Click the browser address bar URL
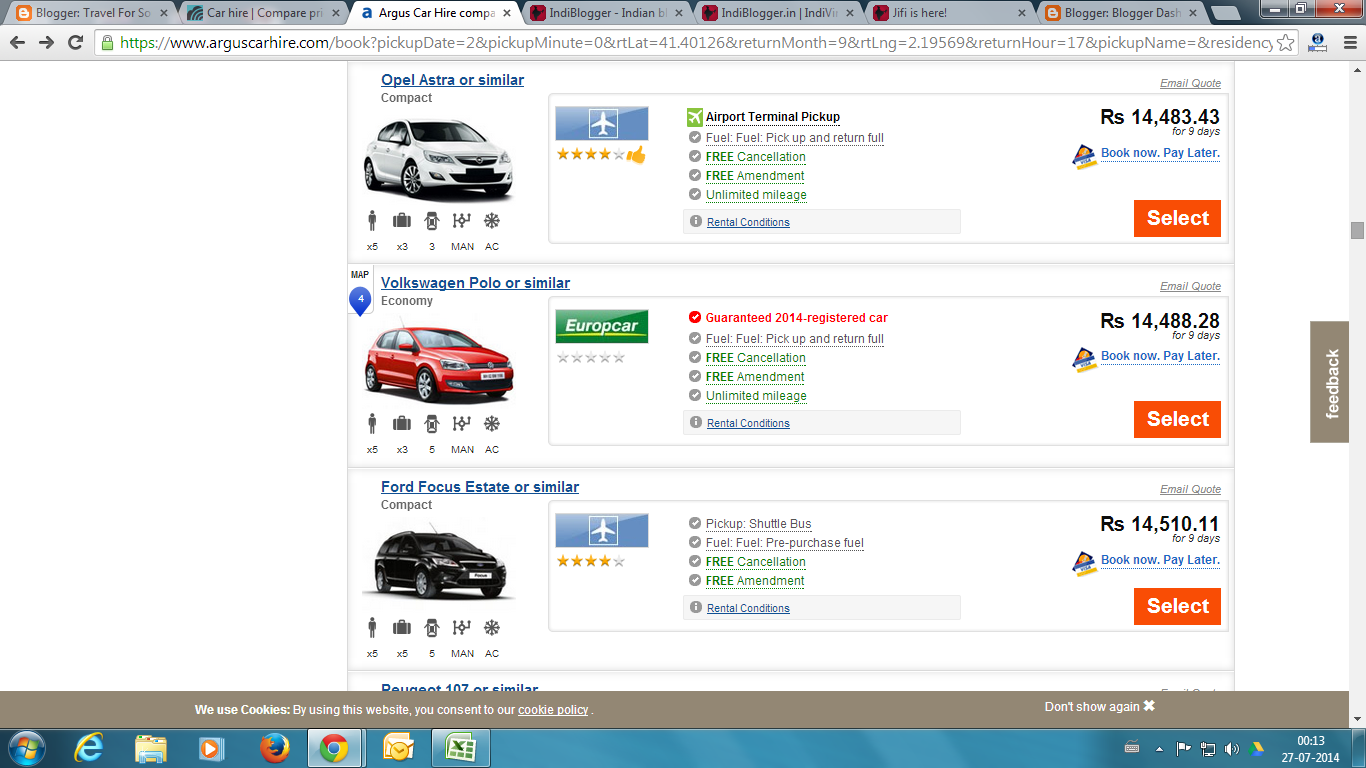 (696, 43)
